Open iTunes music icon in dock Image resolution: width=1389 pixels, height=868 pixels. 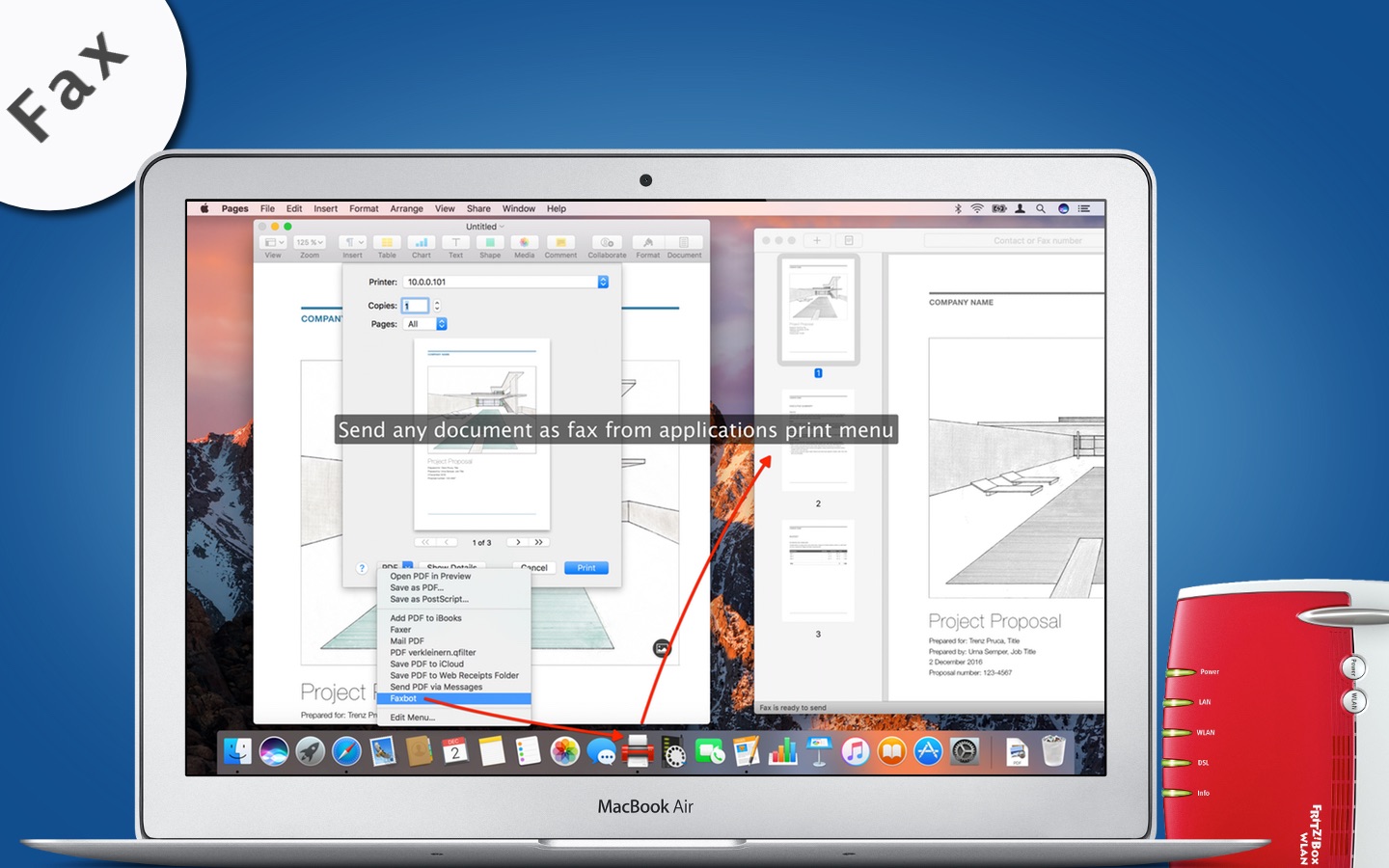tap(856, 751)
